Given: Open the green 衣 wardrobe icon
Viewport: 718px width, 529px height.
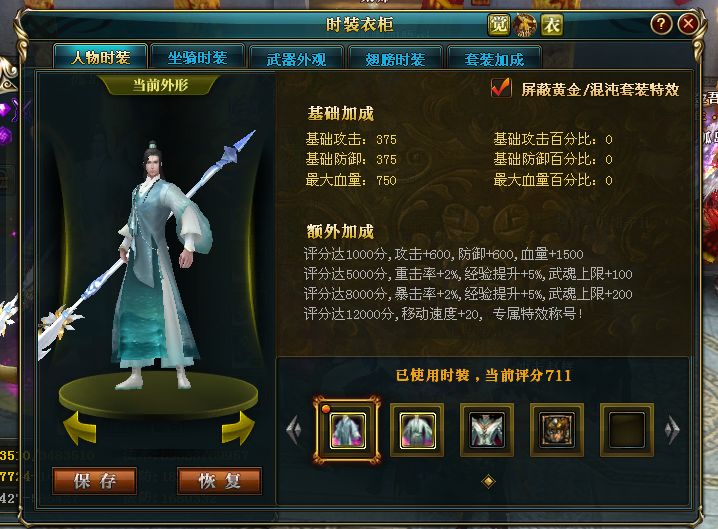Looking at the screenshot, I should click(552, 25).
